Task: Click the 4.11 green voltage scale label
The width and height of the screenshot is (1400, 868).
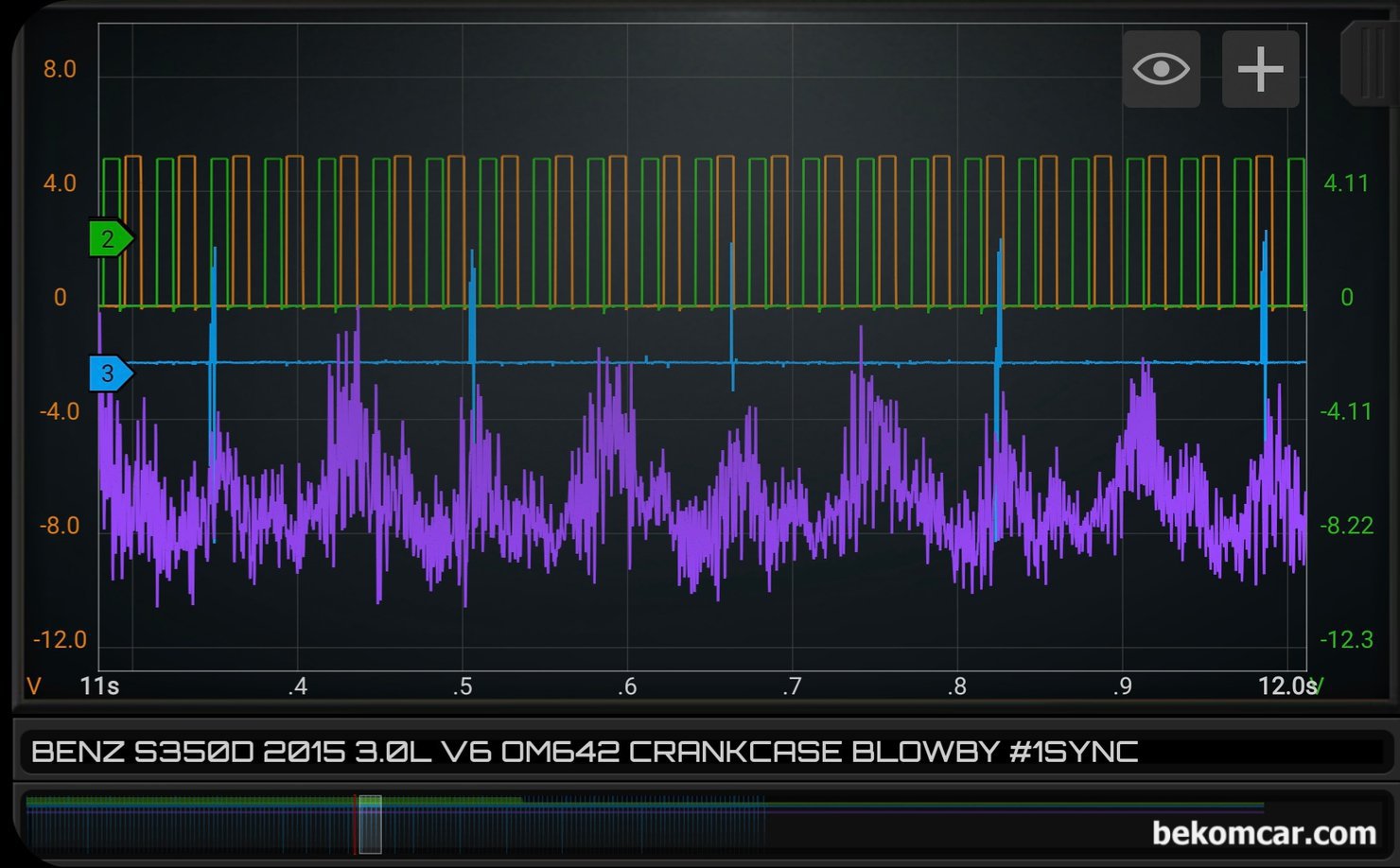Action: pos(1345,183)
